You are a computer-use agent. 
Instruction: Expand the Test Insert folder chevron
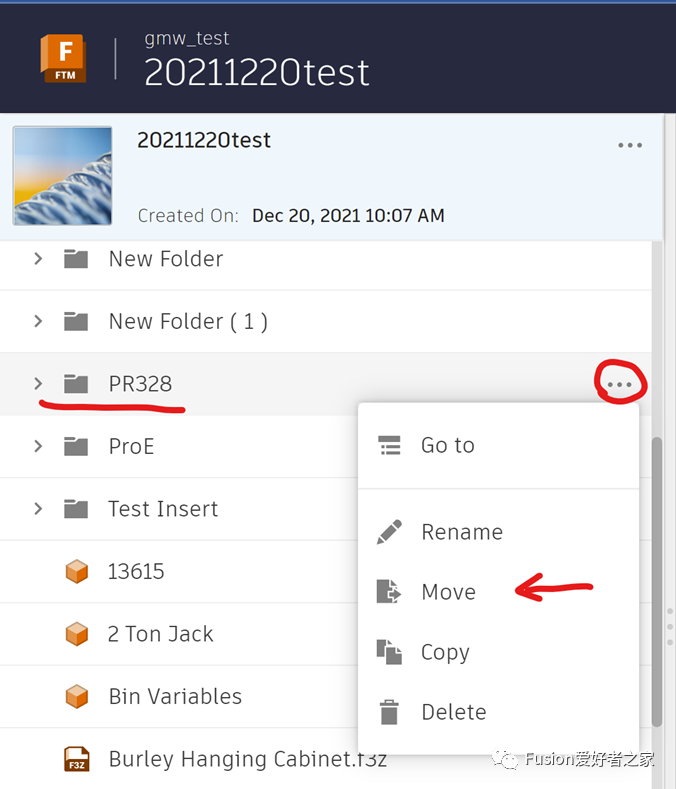click(x=38, y=509)
